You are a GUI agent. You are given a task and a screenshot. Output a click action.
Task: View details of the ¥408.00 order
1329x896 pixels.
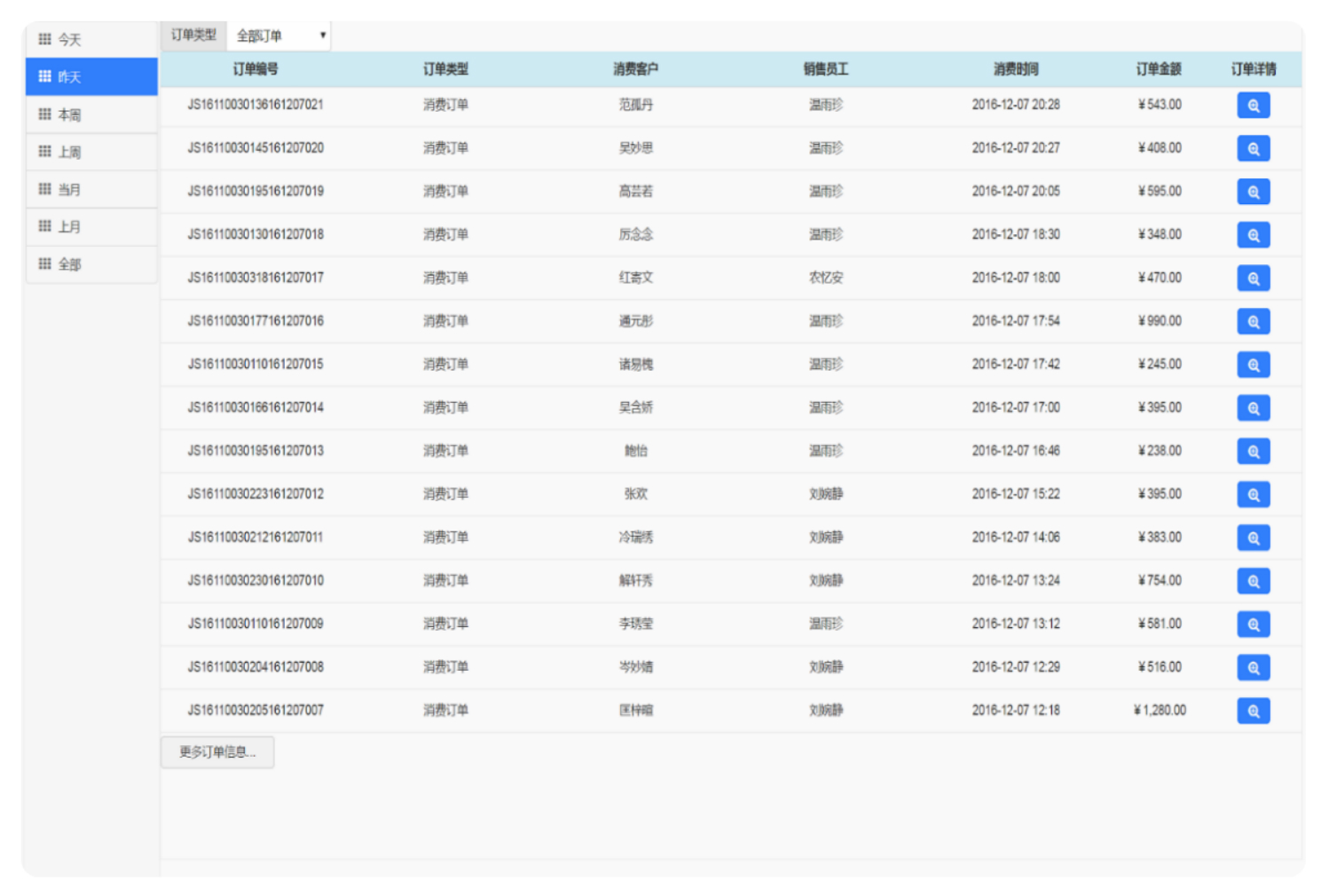pyautogui.click(x=1252, y=149)
